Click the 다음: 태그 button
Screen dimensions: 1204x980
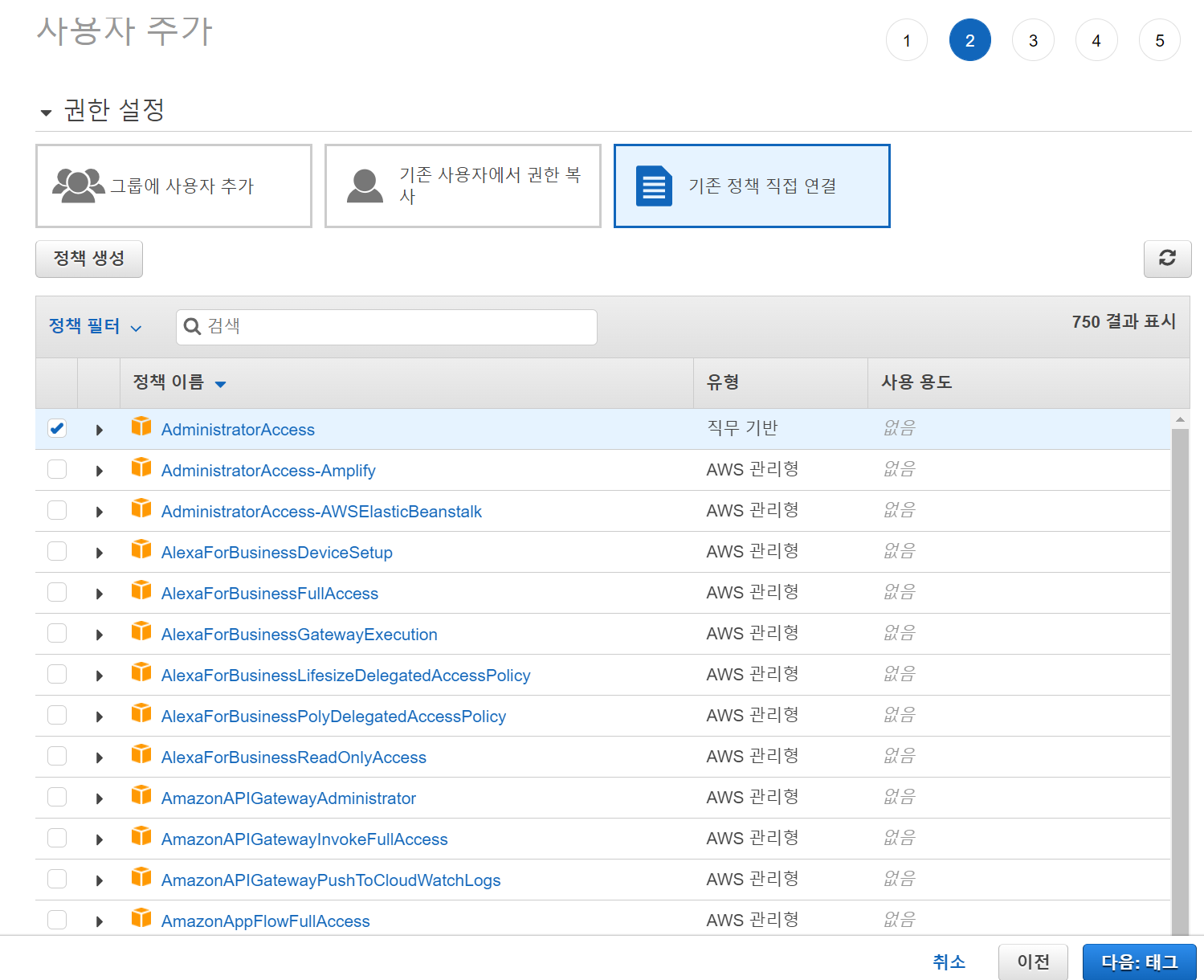[1139, 962]
